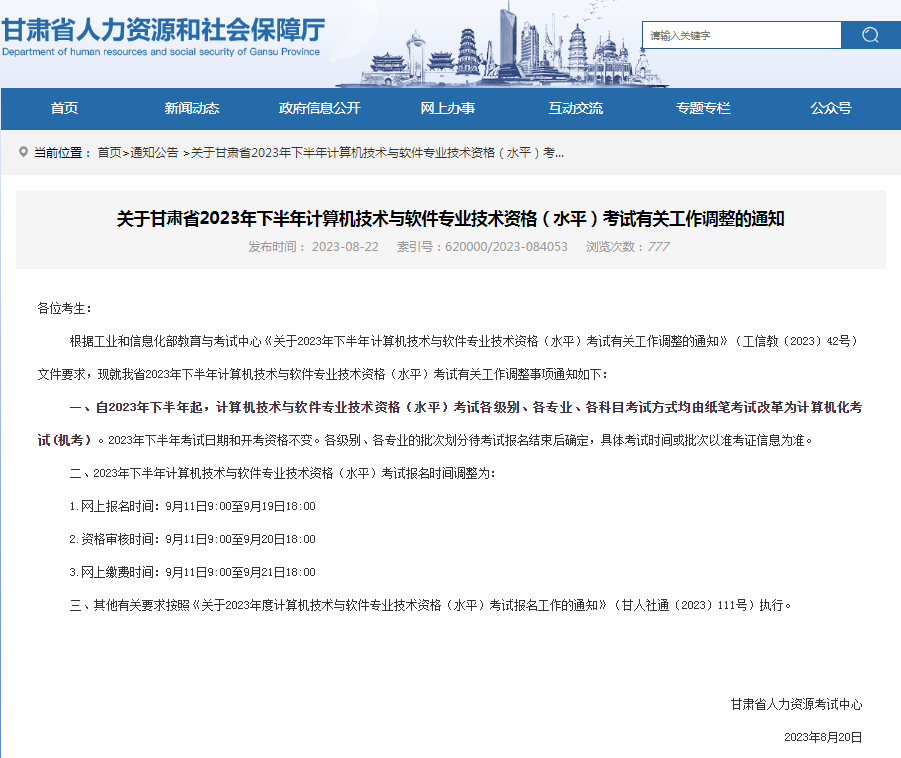Viewport: 901px width, 758px height.
Task: Open the 专题专栏 navigation menu
Action: tap(703, 108)
